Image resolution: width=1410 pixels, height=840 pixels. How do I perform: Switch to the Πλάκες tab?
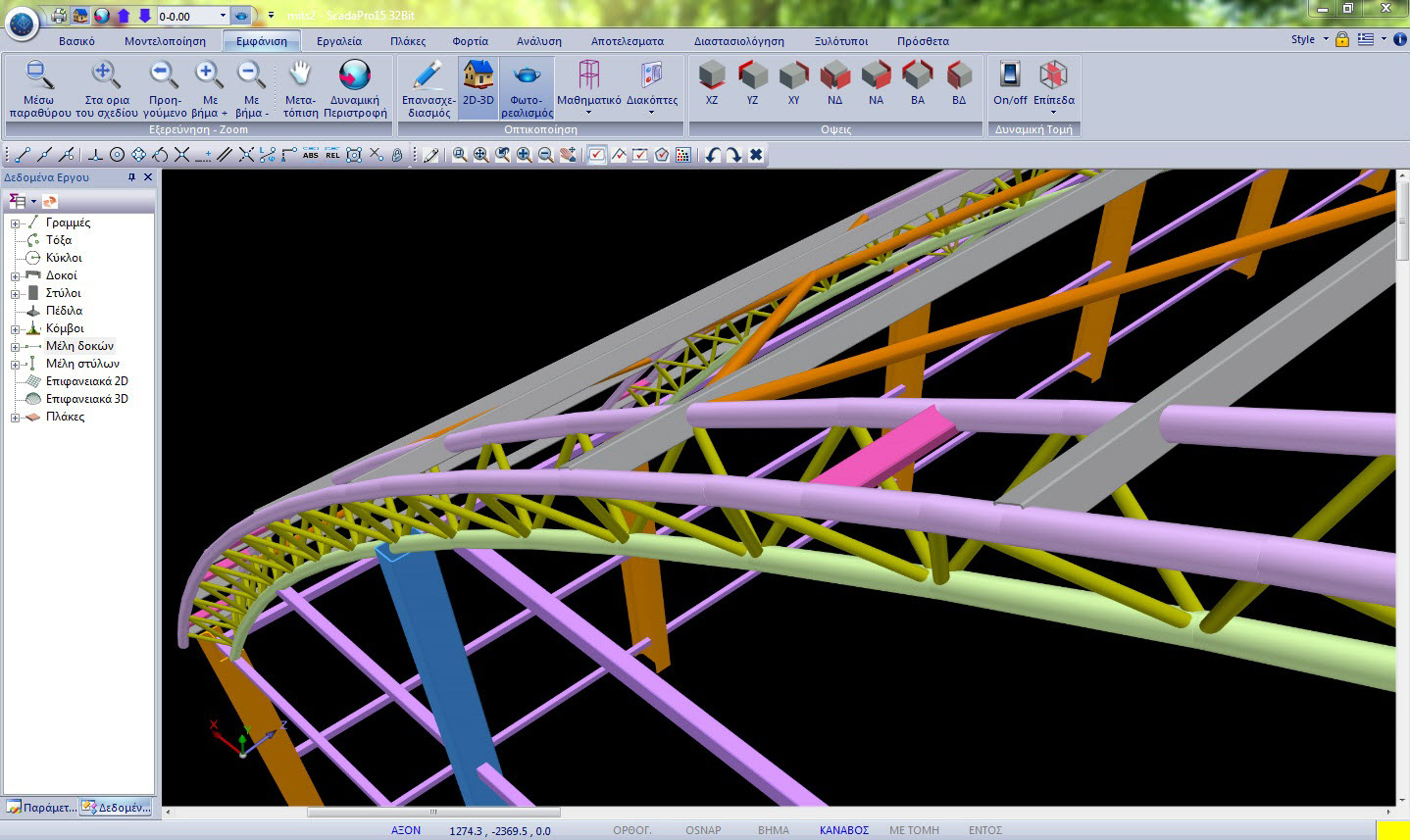click(x=408, y=41)
